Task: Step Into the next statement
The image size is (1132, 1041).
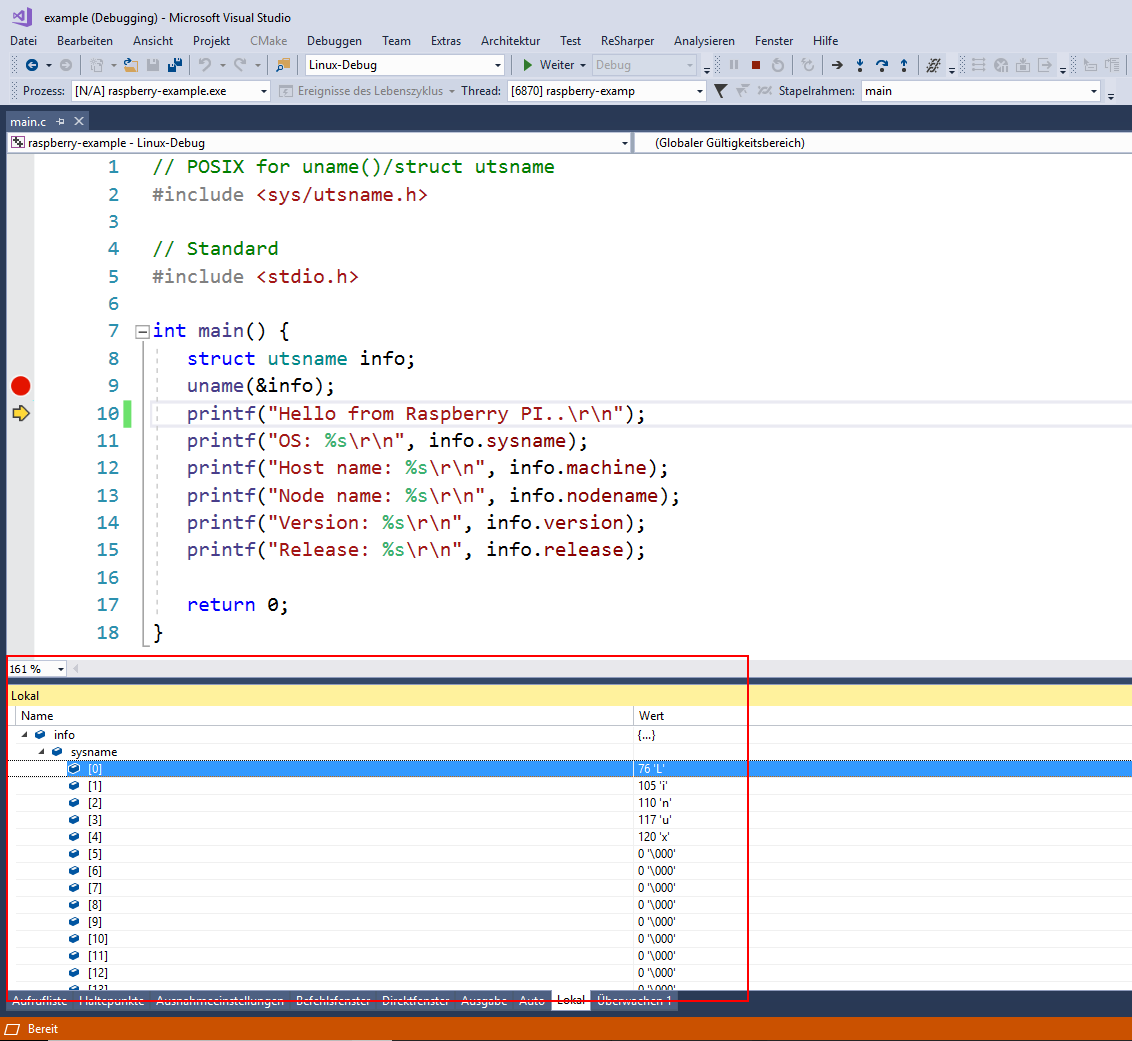Action: click(859, 65)
